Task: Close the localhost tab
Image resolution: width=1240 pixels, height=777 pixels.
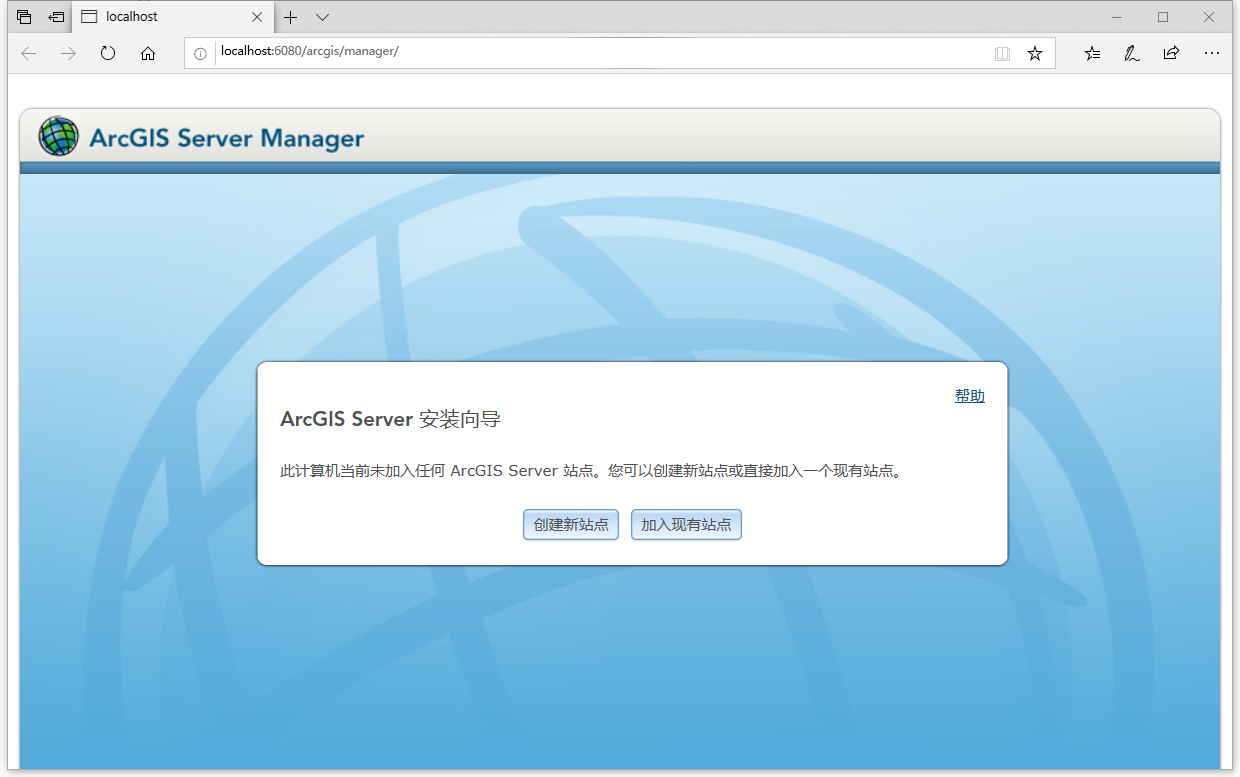Action: 257,17
